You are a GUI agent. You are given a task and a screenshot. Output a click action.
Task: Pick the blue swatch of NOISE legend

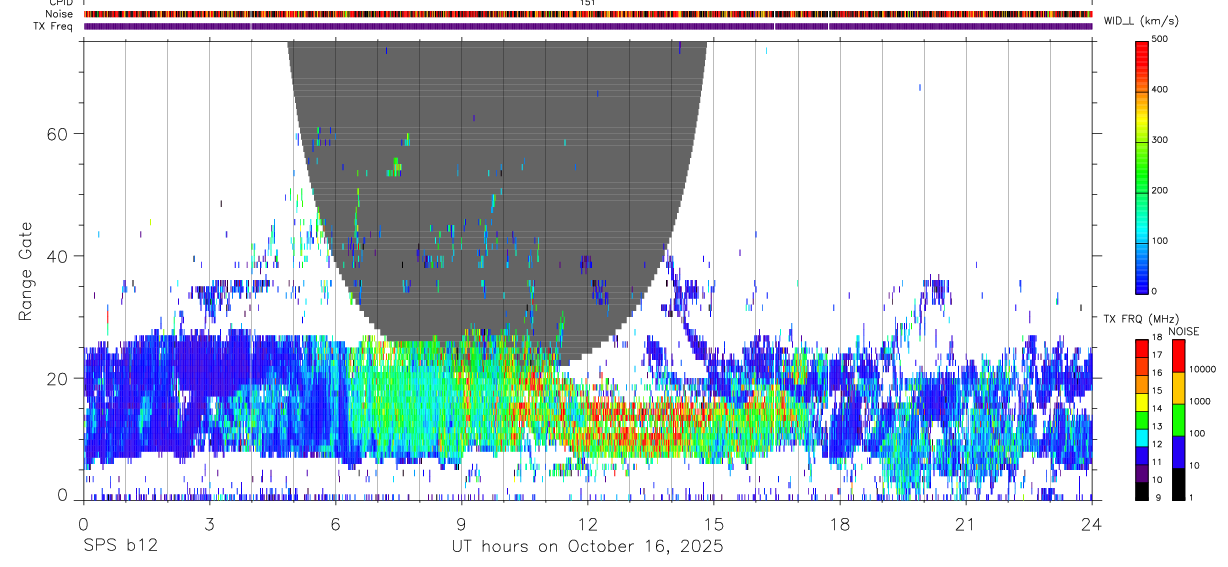click(1178, 452)
